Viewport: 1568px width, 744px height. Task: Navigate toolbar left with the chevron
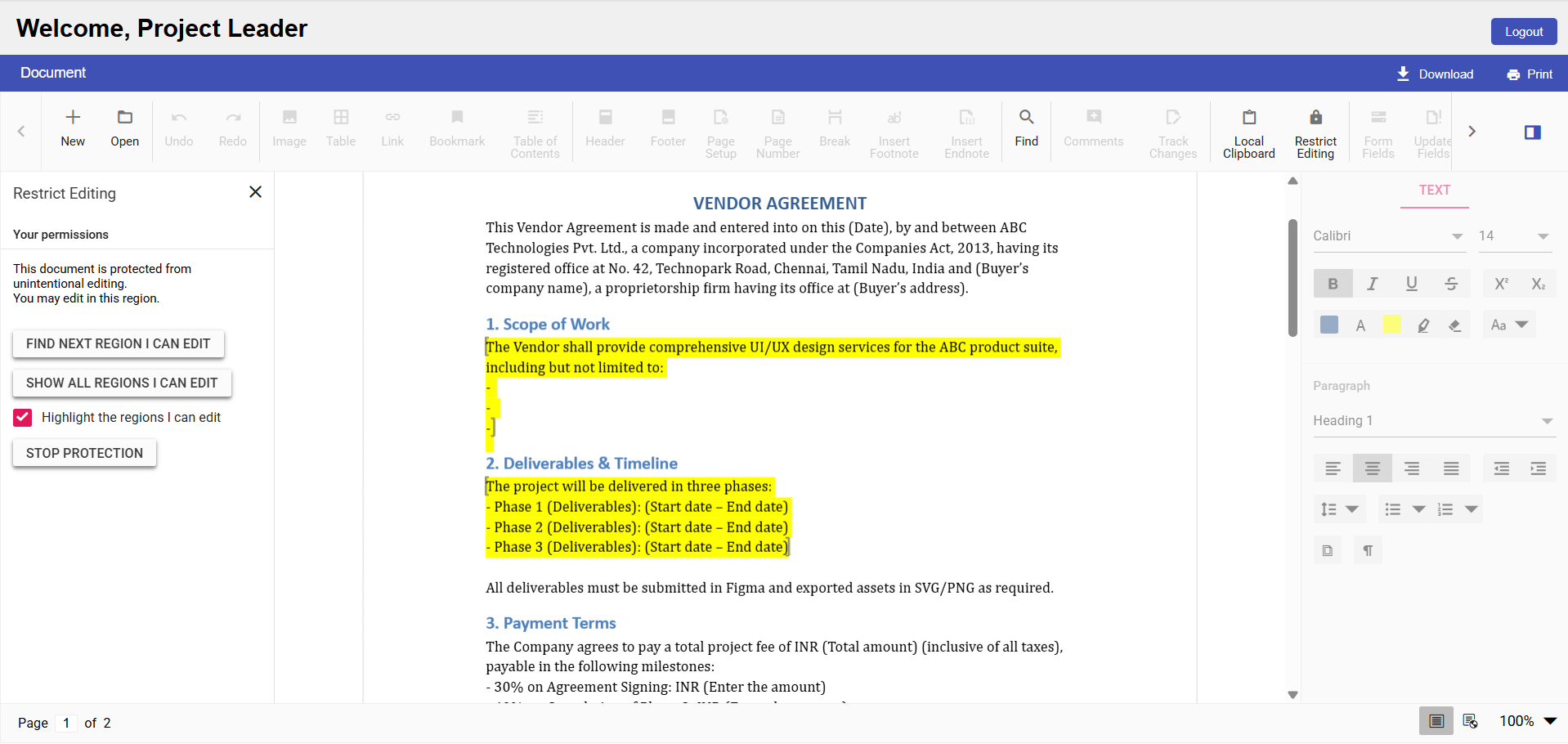[x=21, y=132]
